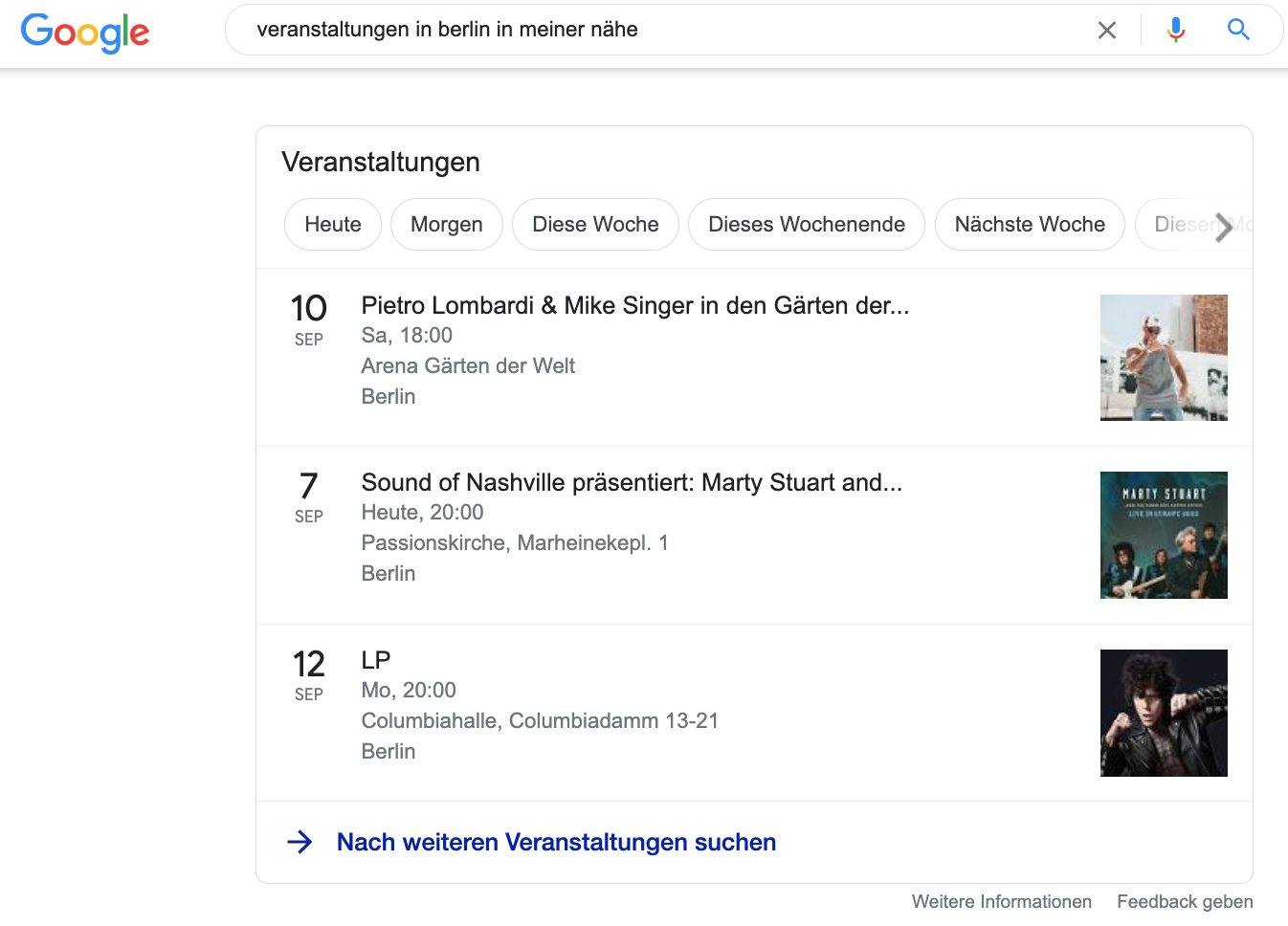The image size is (1288, 926).
Task: Click the 10 SEP date label
Action: point(309,320)
